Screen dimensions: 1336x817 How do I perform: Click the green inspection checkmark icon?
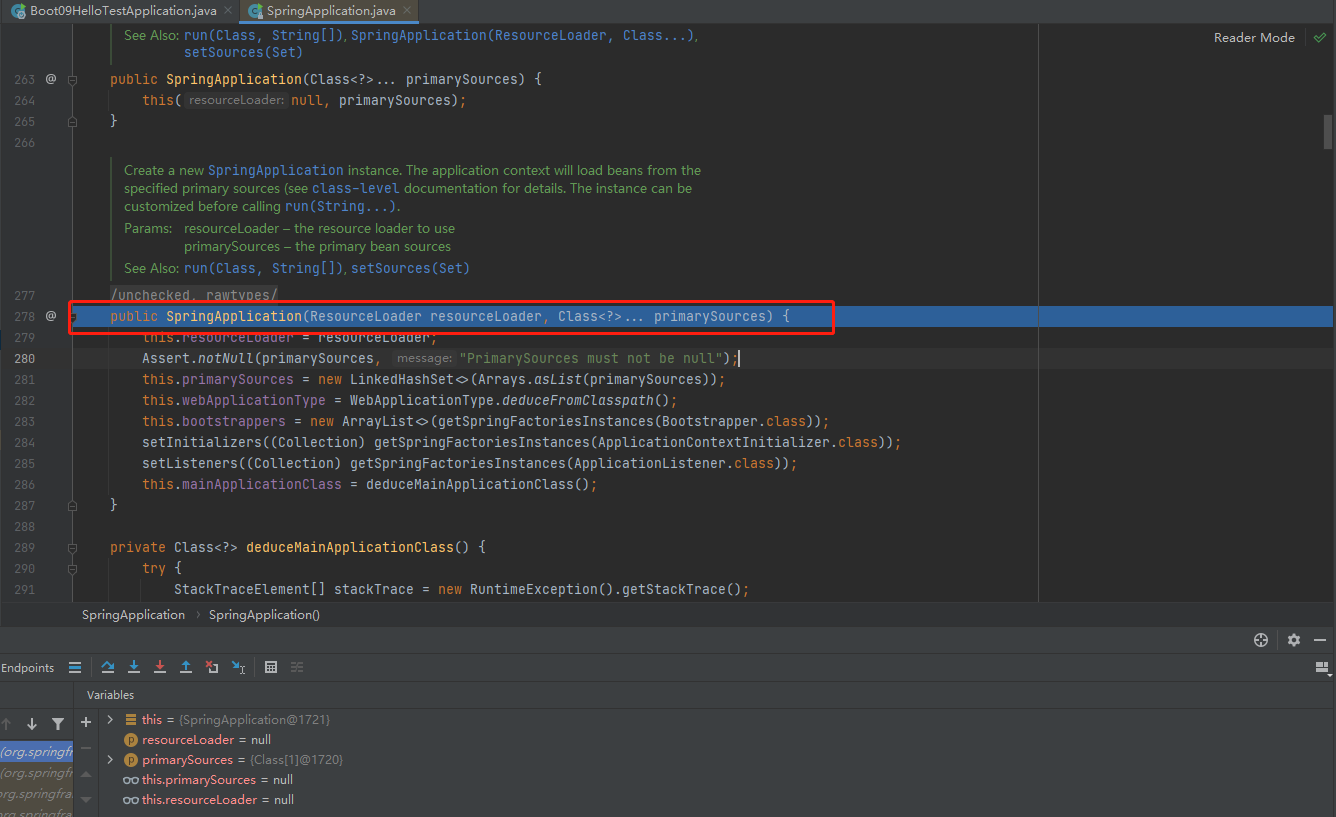click(x=1319, y=37)
